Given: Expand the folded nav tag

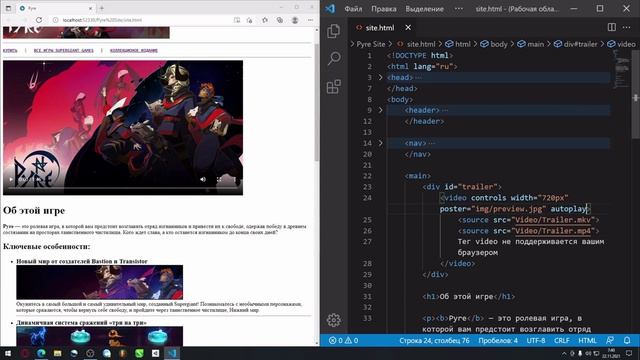Looking at the screenshot, I should pos(380,143).
